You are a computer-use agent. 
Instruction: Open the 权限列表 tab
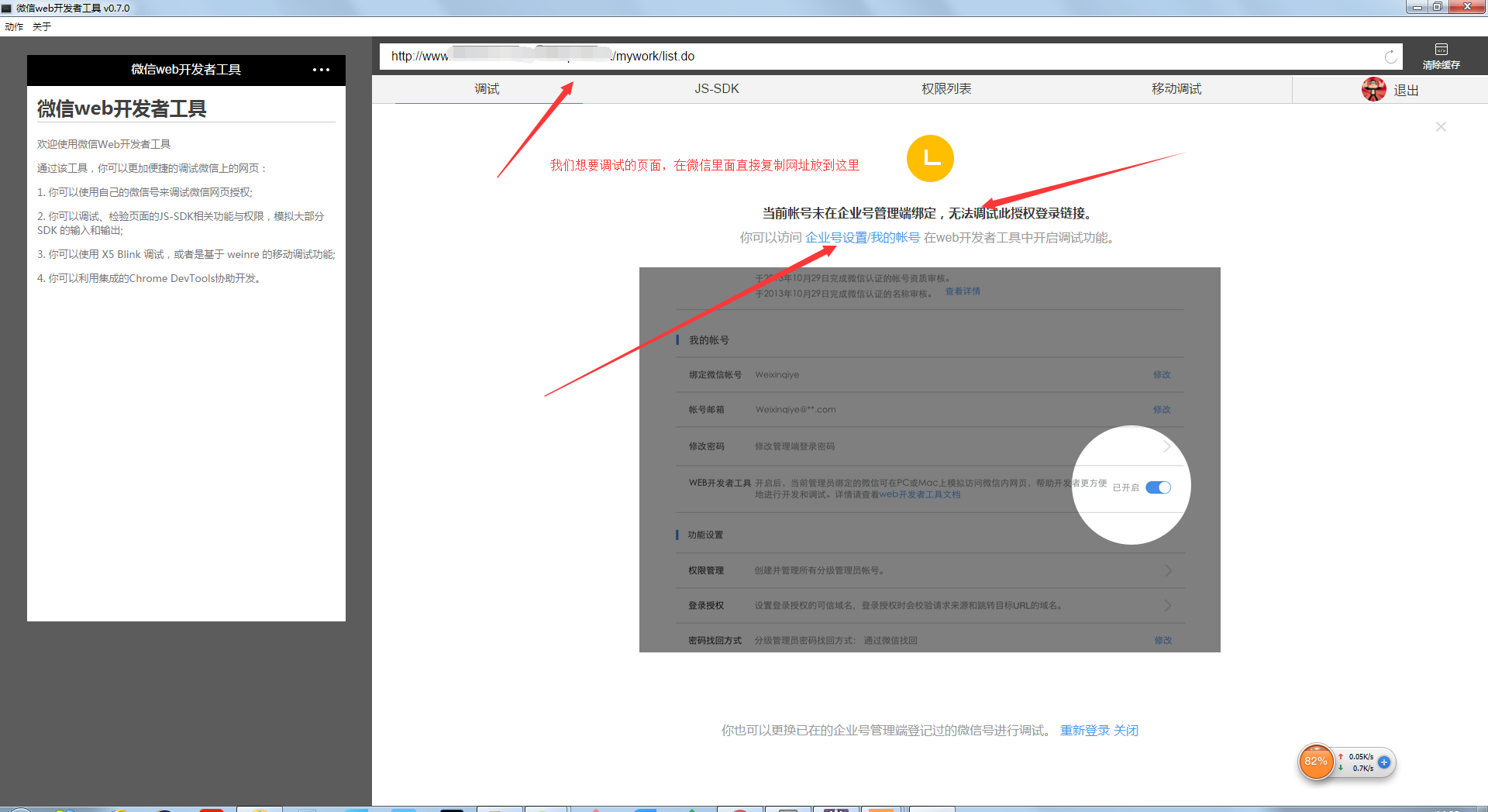[x=946, y=89]
